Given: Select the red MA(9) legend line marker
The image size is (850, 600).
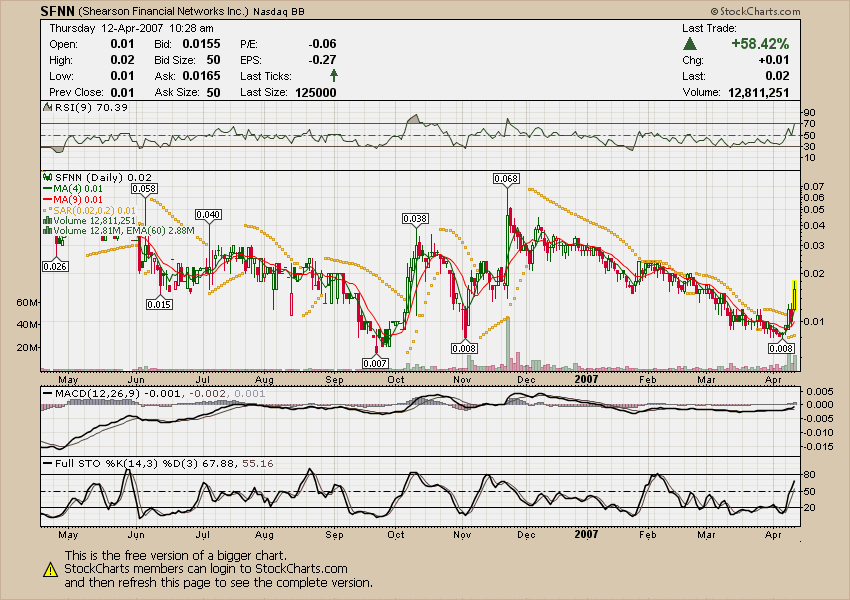Looking at the screenshot, I should 47,198.
